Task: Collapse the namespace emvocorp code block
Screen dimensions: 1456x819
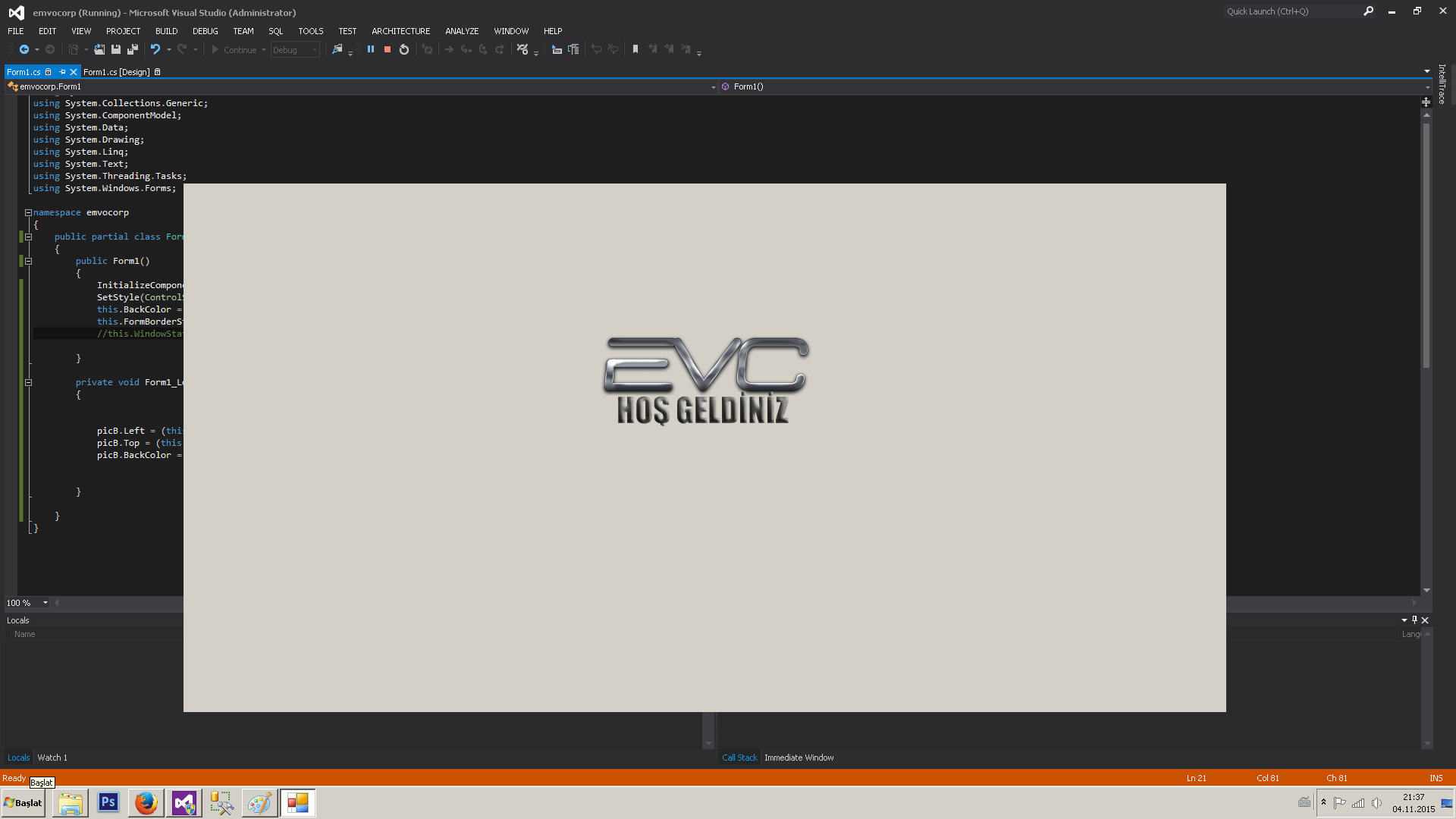Action: click(x=28, y=213)
